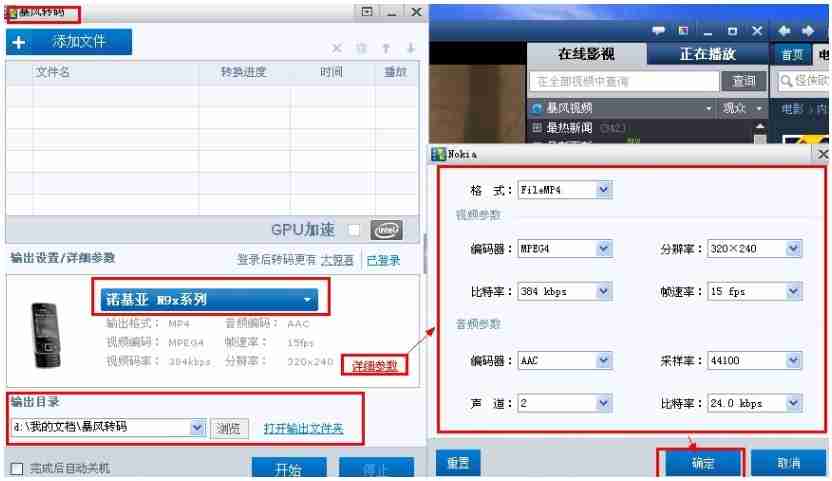Screen dimensions: 832x481
Task: Click the mini-mode icon in player title bar
Action: pyautogui.click(x=683, y=31)
